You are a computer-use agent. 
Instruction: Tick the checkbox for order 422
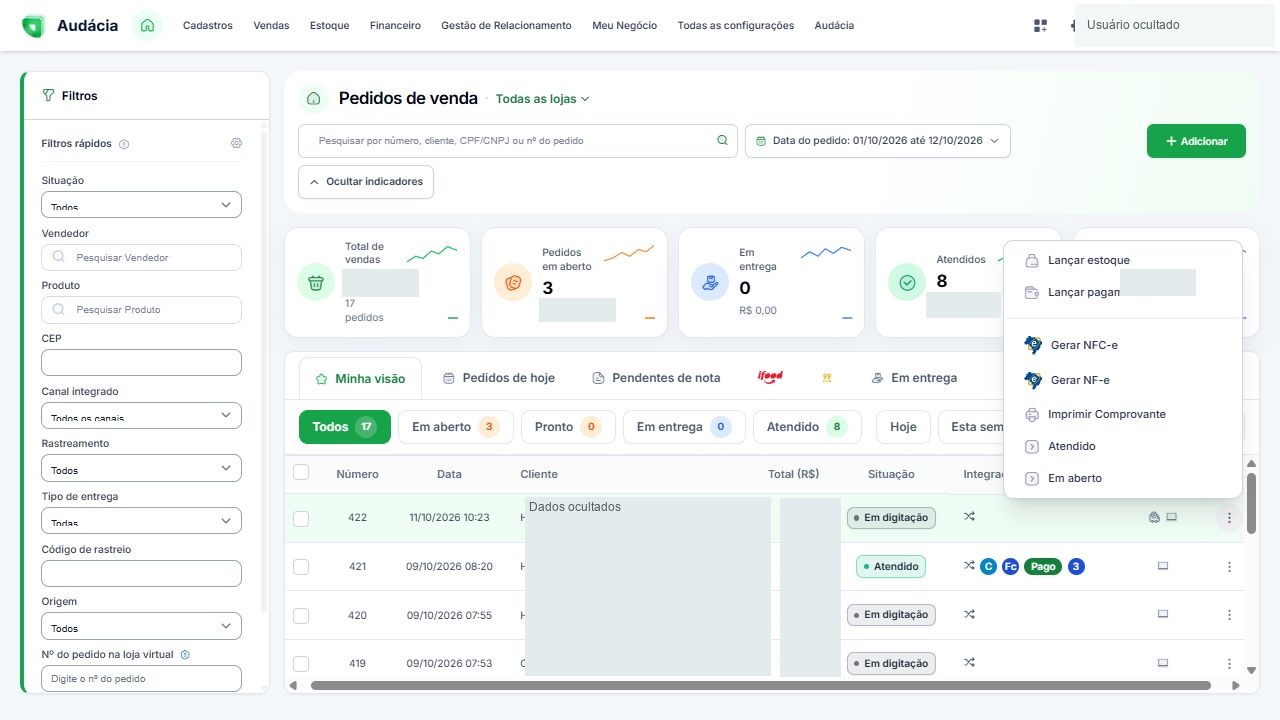(x=301, y=518)
